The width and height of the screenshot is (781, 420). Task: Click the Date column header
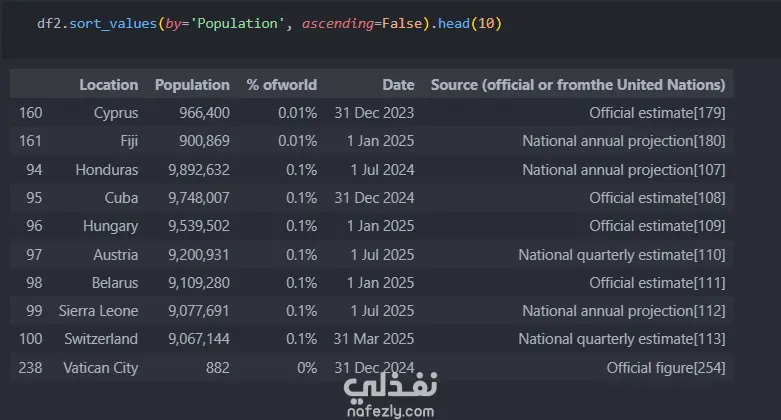[398, 85]
